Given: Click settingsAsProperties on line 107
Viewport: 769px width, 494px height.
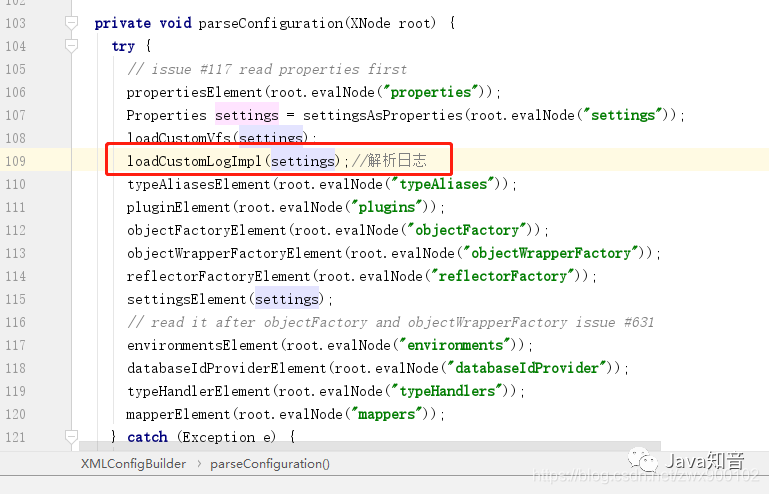Looking at the screenshot, I should coord(383,115).
